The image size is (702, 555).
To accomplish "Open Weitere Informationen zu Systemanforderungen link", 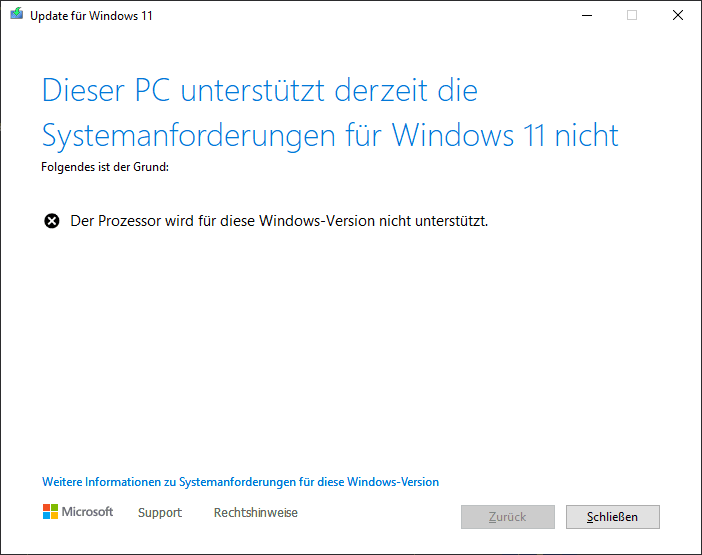I will [240, 482].
